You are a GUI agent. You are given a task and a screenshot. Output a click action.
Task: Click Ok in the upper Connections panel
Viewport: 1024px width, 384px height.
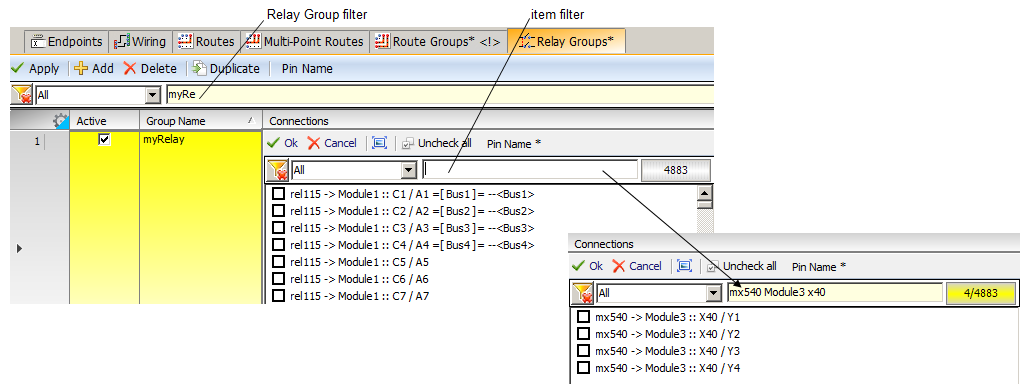tap(283, 143)
